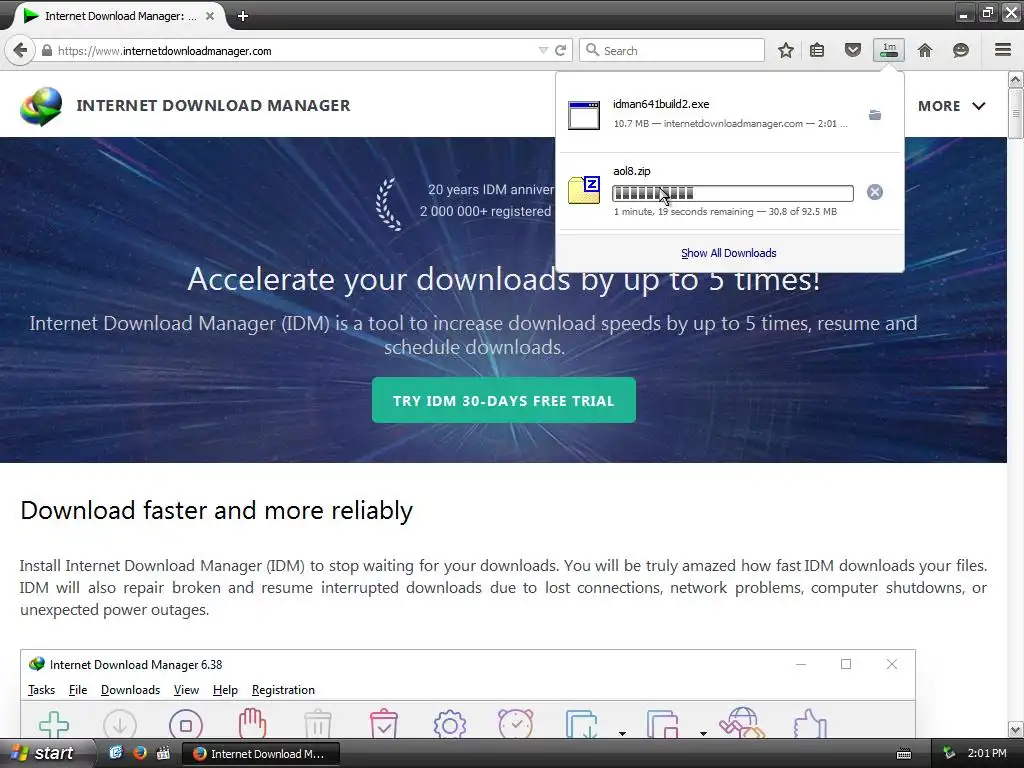
Task: Click the Resume down-arrow circle icon
Action: [120, 725]
